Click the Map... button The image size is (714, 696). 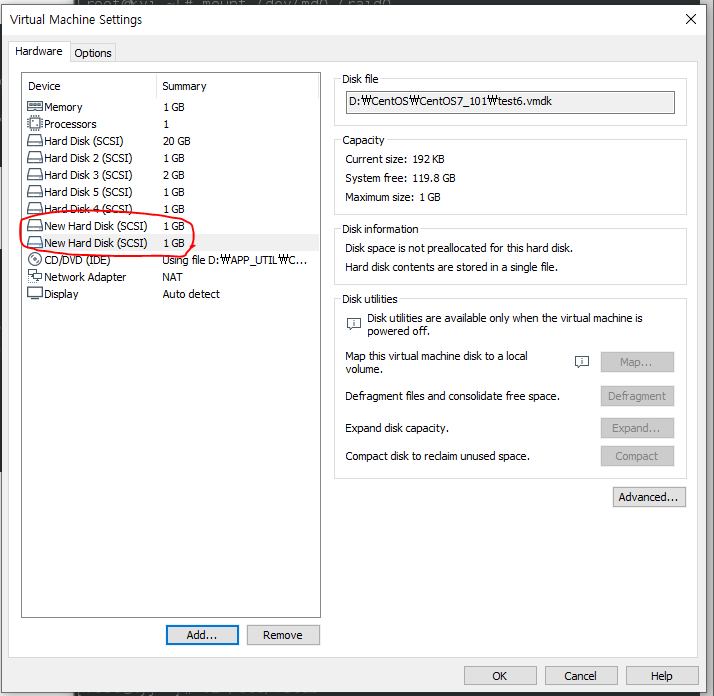(x=637, y=362)
